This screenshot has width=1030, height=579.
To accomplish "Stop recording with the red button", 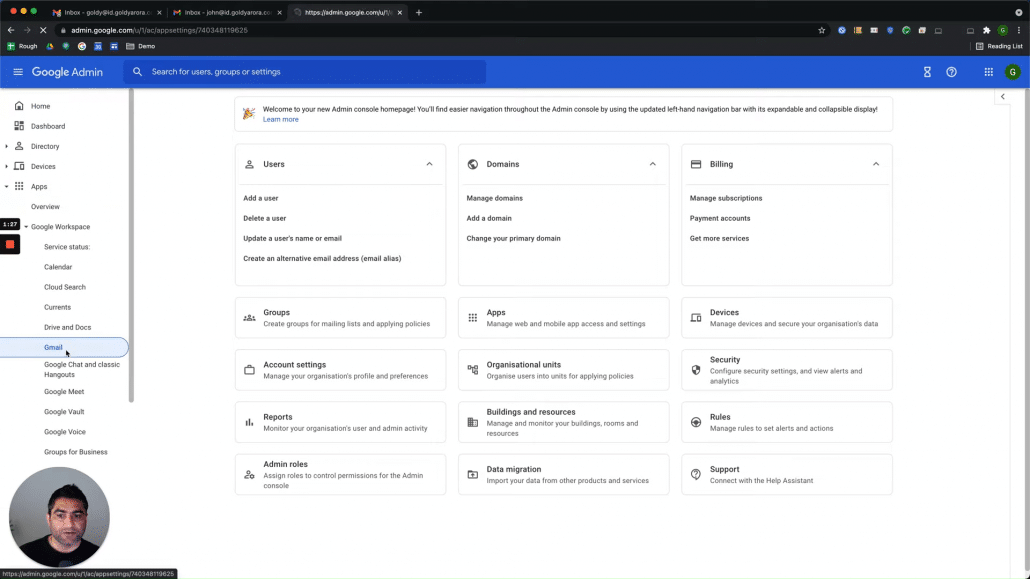I will [x=10, y=244].
